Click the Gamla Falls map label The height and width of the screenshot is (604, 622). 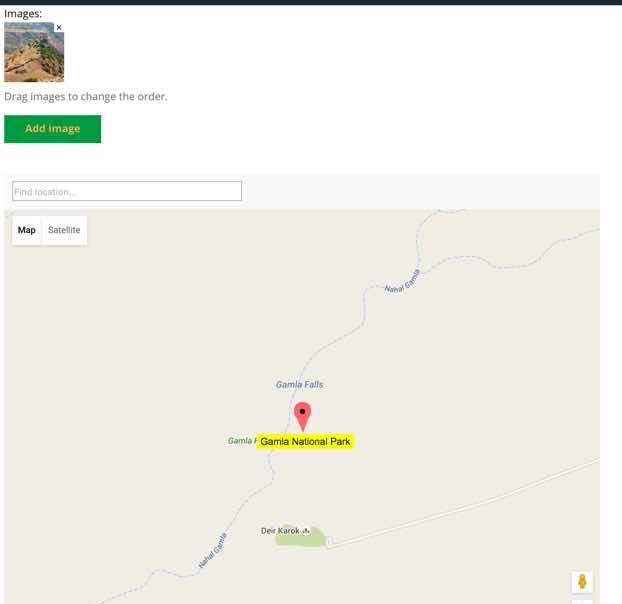coord(299,384)
